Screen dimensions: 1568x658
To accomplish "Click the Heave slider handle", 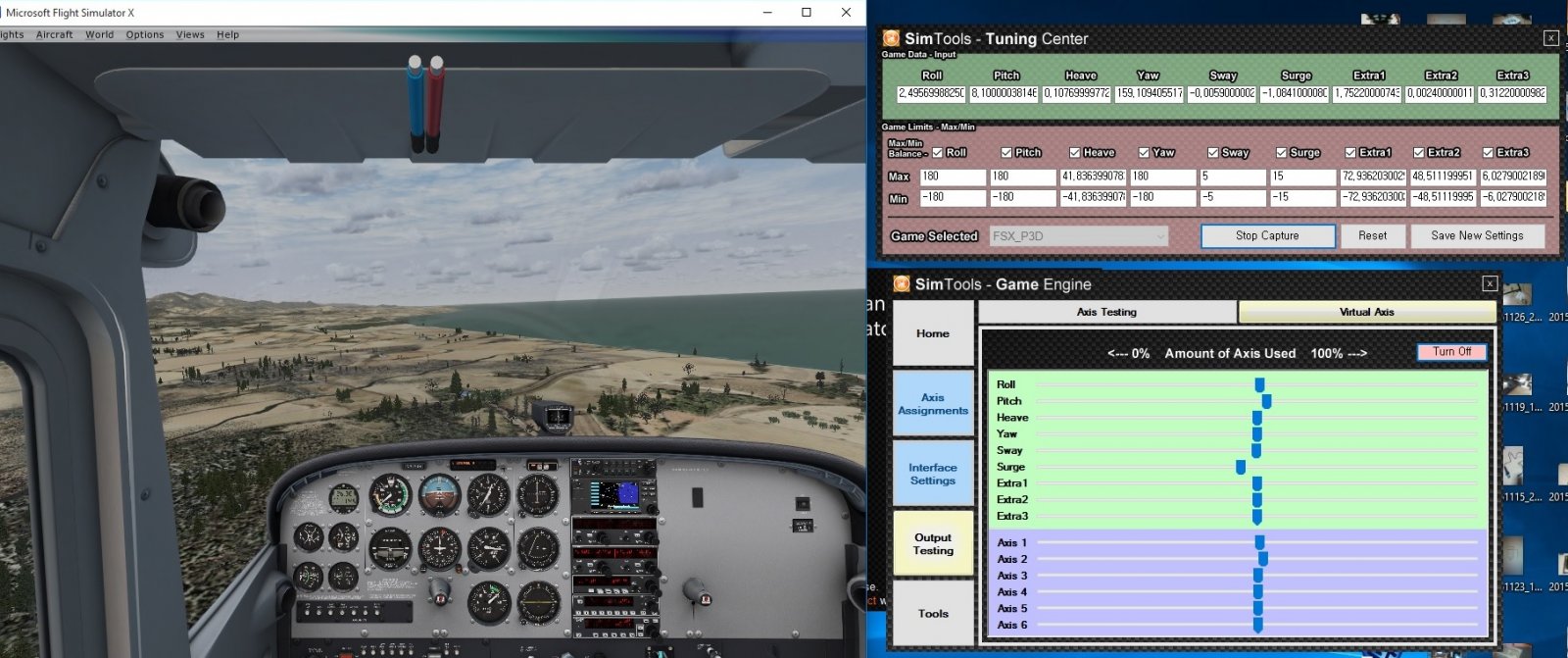I will point(1256,418).
